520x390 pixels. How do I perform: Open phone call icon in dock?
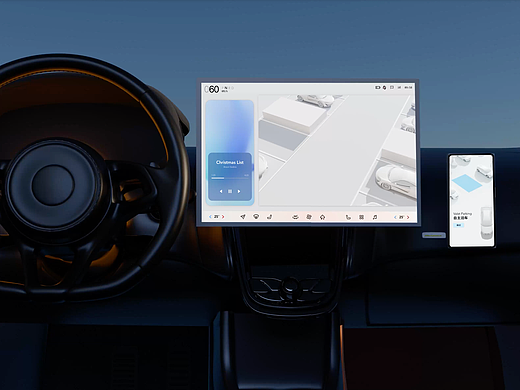[x=348, y=217]
